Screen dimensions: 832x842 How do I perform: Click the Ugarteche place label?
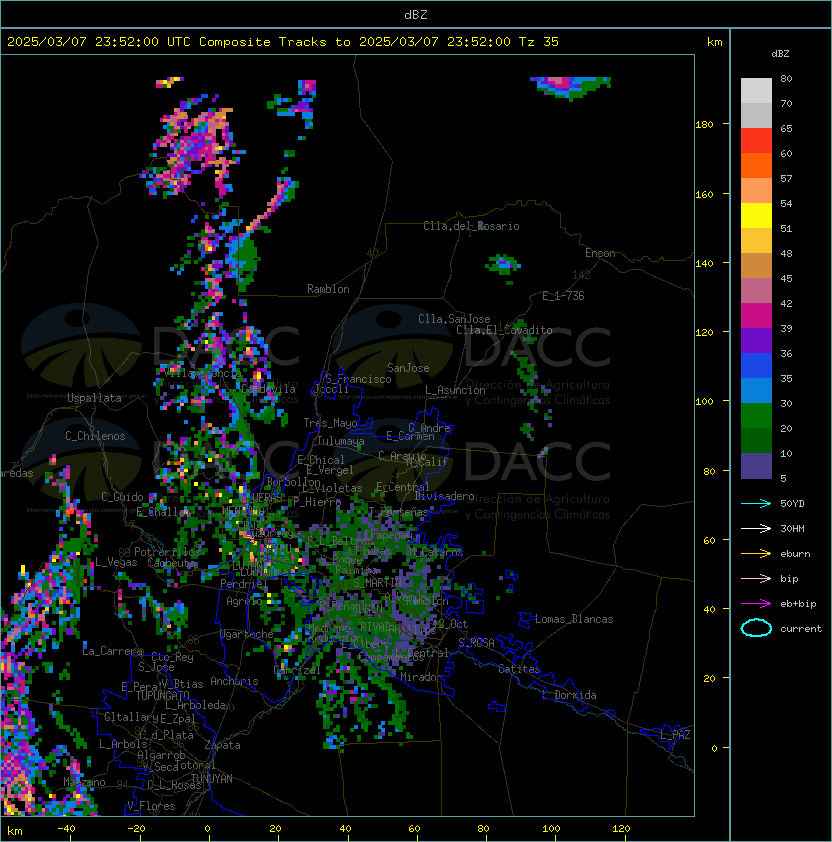247,634
